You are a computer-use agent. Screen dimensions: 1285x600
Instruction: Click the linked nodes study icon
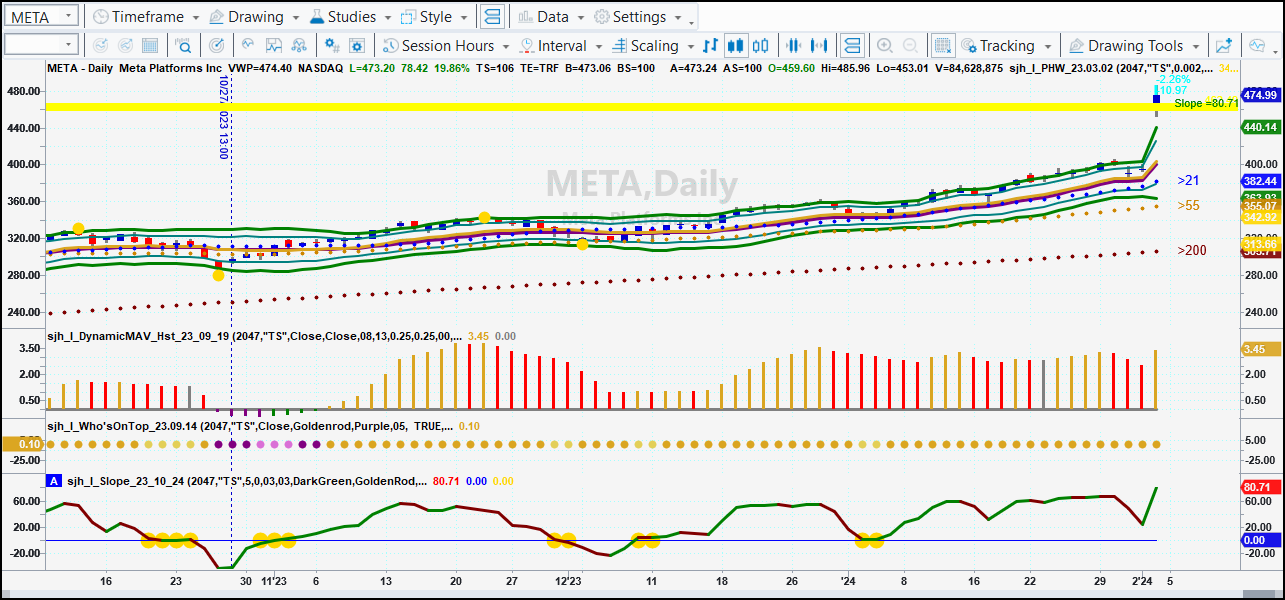pyautogui.click(x=300, y=46)
